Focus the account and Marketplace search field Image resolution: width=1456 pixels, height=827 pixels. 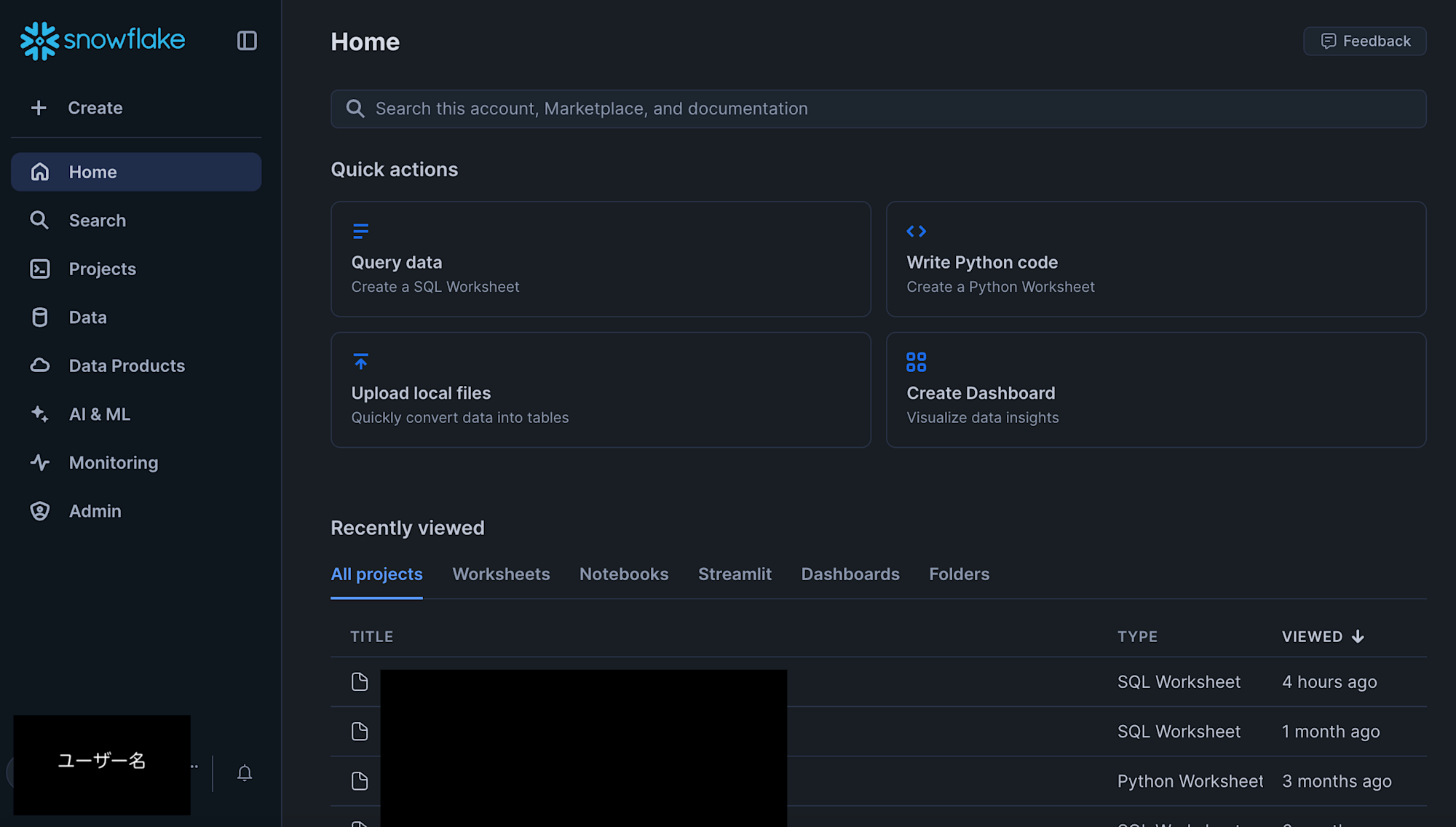tap(879, 108)
